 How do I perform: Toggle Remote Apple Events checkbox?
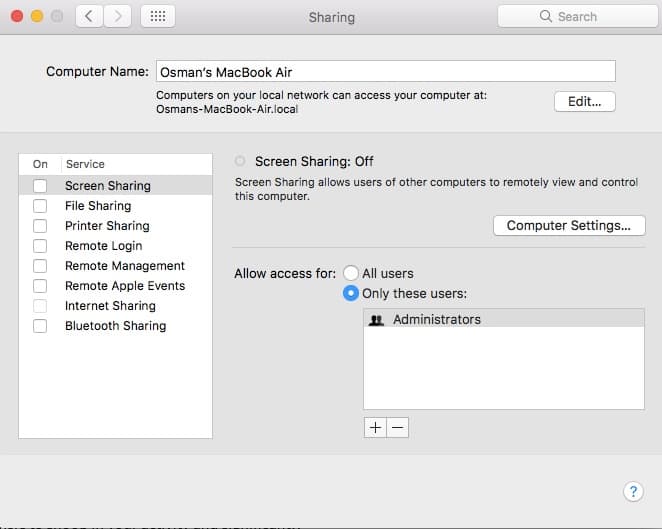pos(40,286)
